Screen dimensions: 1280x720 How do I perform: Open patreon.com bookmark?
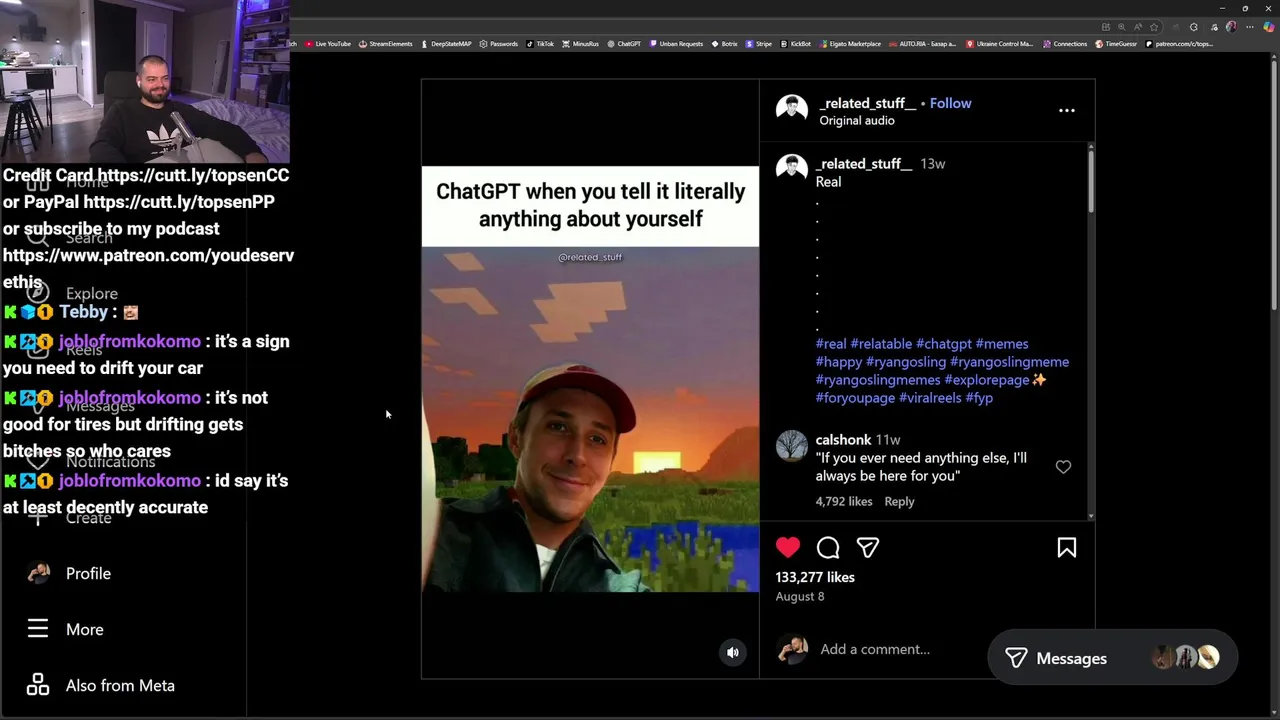point(1179,44)
